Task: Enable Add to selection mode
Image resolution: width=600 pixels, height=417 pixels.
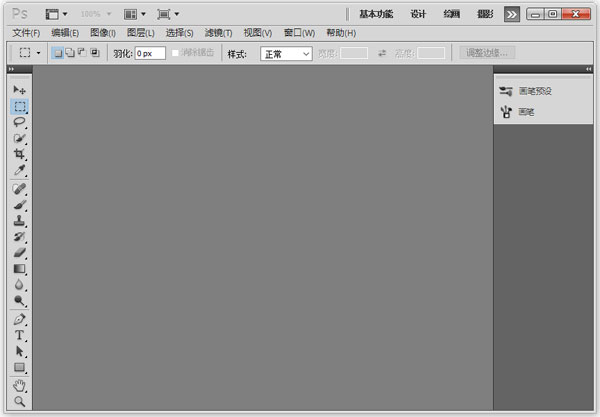Action: pos(69,53)
